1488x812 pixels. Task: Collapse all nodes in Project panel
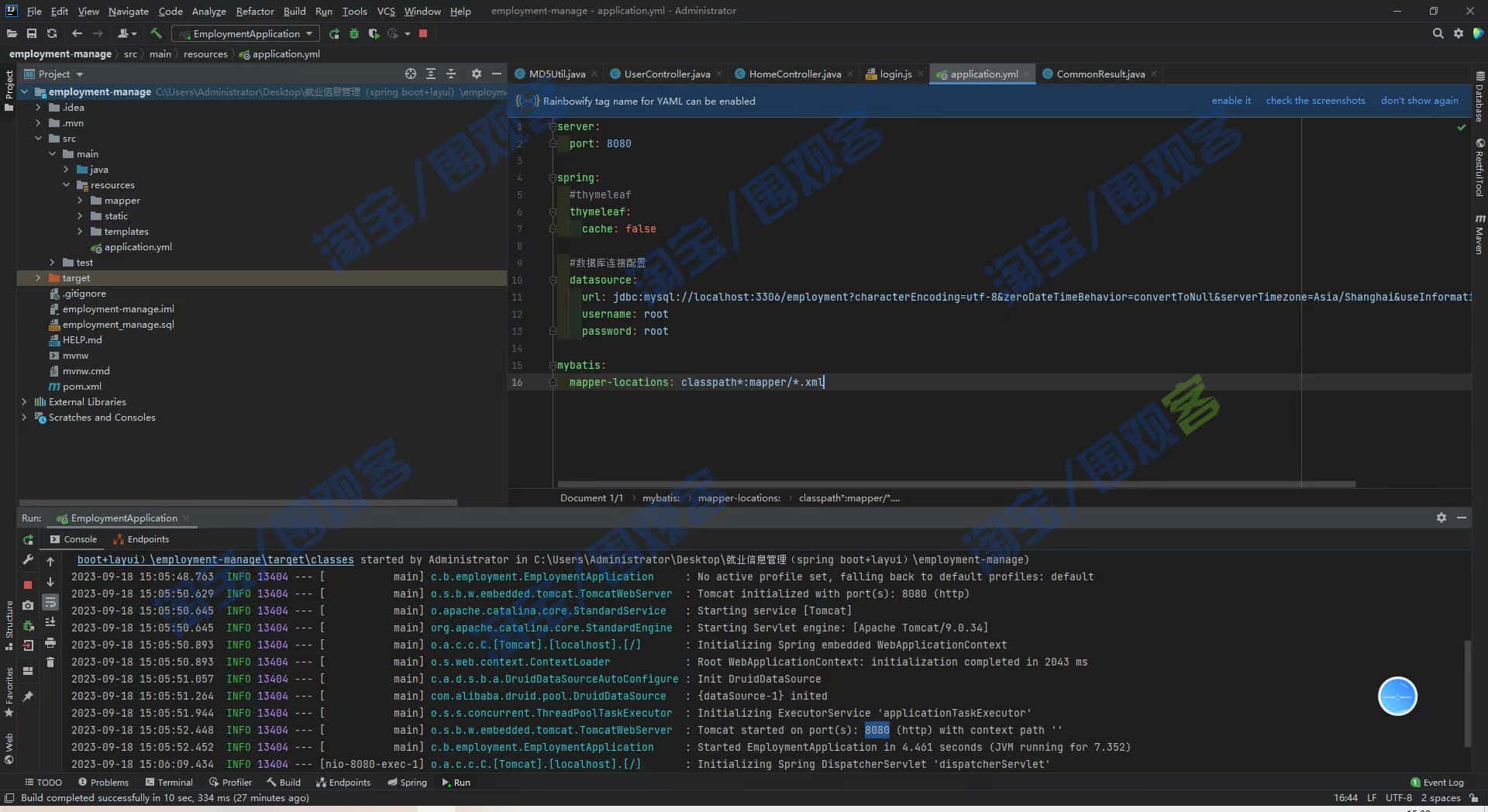coord(451,74)
